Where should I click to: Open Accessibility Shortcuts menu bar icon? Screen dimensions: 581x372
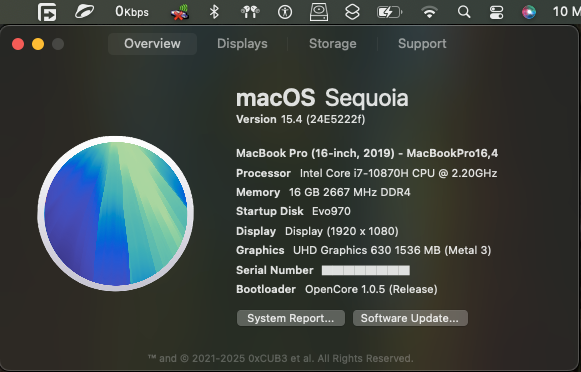point(285,12)
